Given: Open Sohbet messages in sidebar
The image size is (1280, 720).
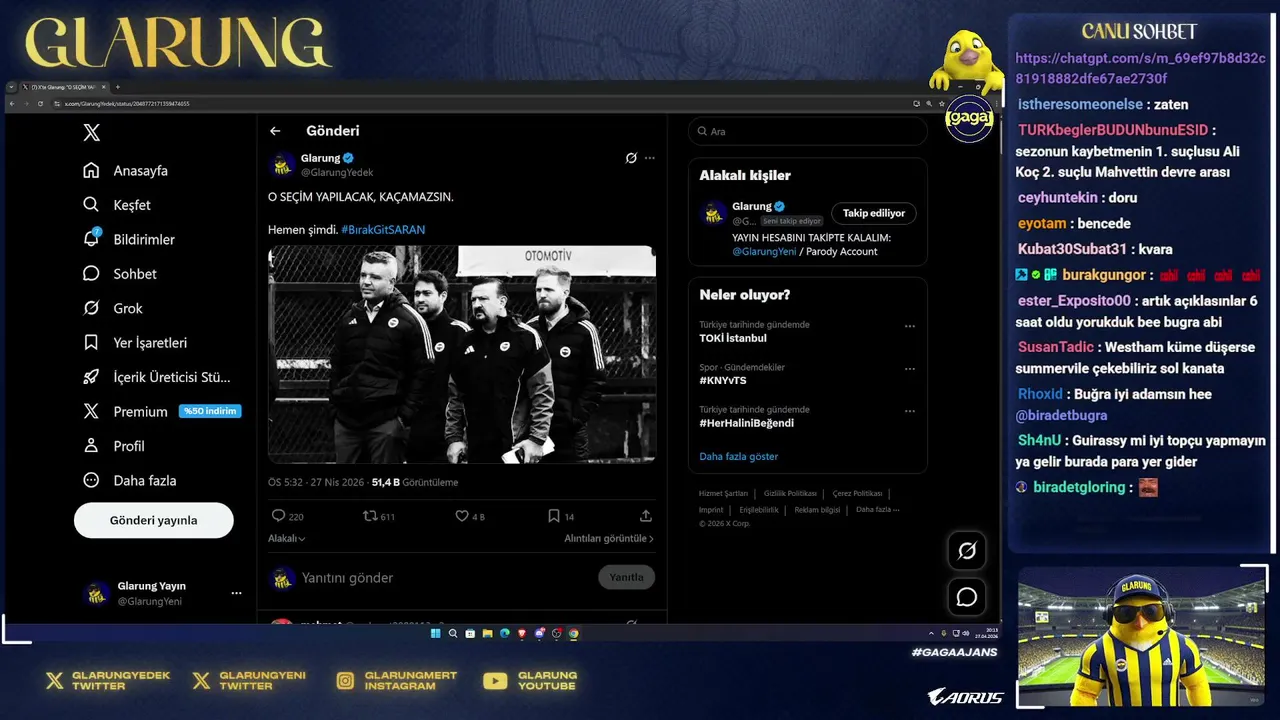Looking at the screenshot, I should coord(121,274).
